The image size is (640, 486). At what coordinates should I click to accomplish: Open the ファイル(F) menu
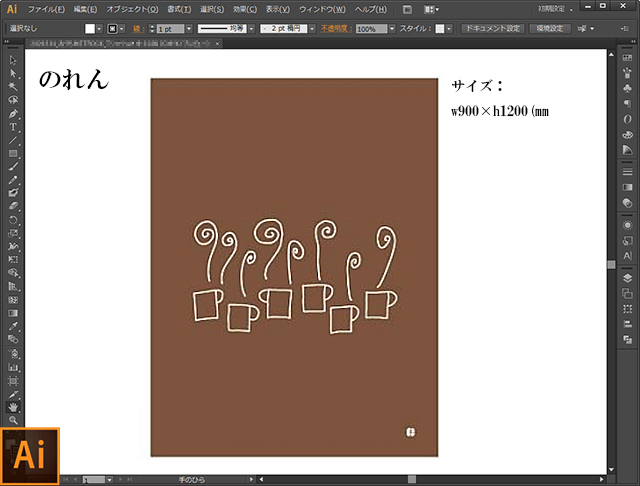47,8
